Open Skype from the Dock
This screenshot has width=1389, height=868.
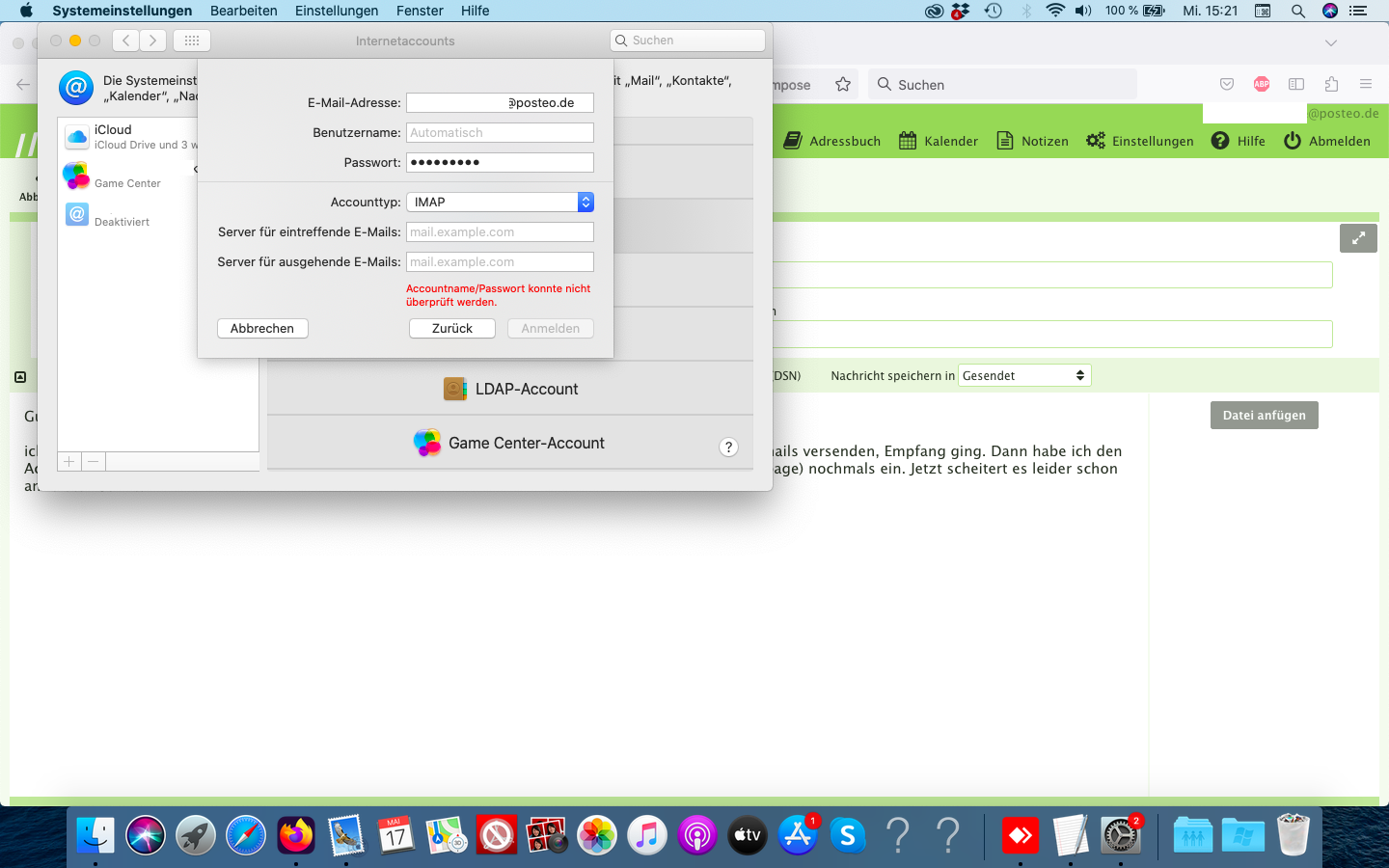coord(848,835)
